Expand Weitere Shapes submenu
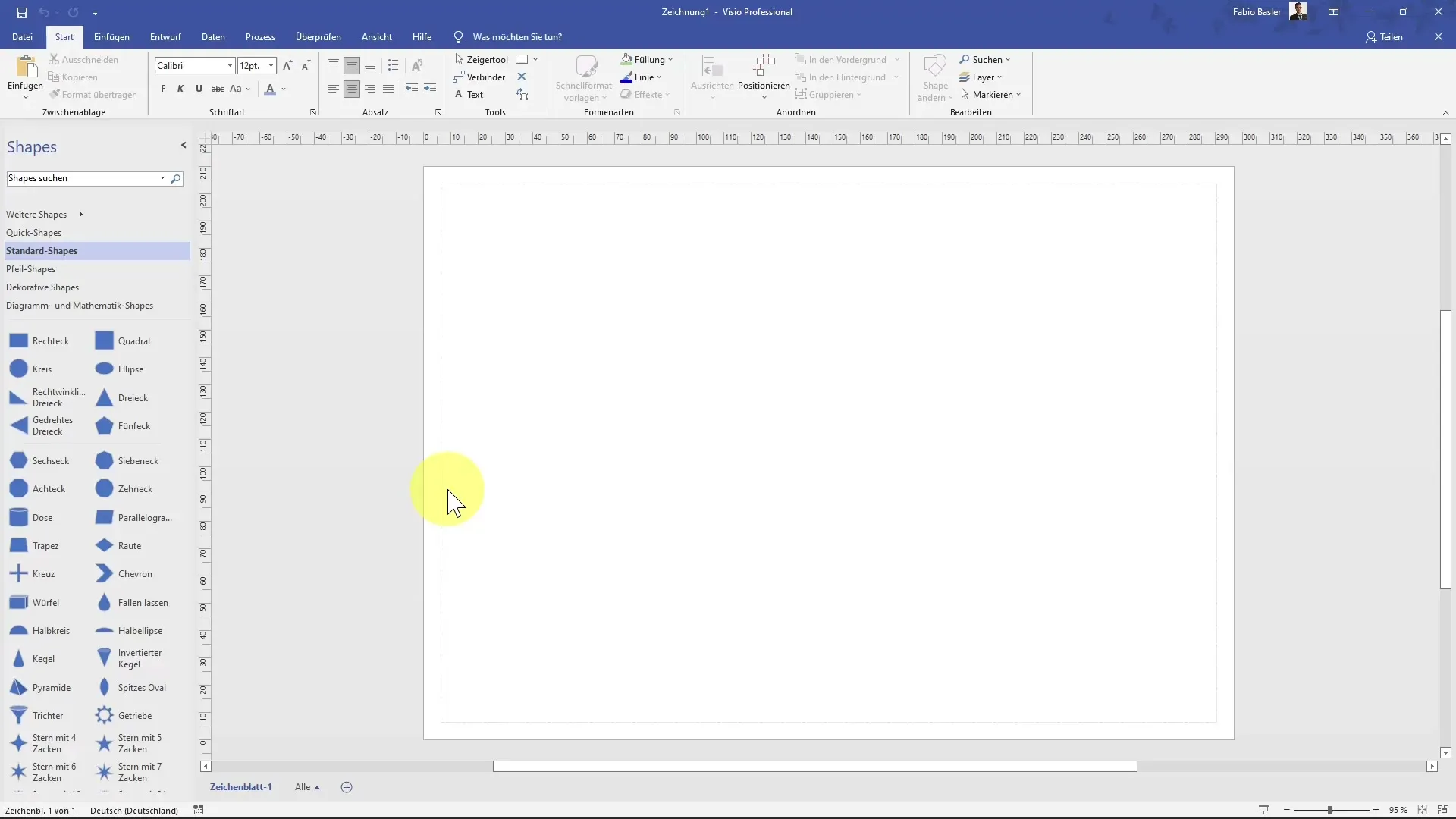 point(44,215)
